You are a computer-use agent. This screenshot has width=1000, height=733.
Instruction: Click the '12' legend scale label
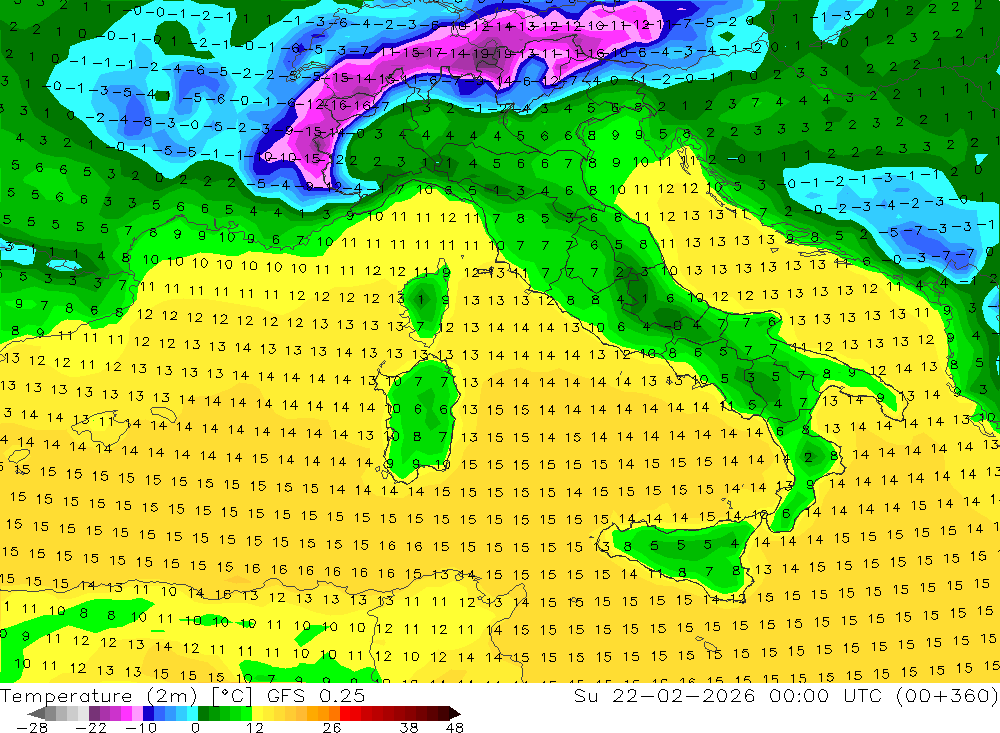[x=254, y=728]
